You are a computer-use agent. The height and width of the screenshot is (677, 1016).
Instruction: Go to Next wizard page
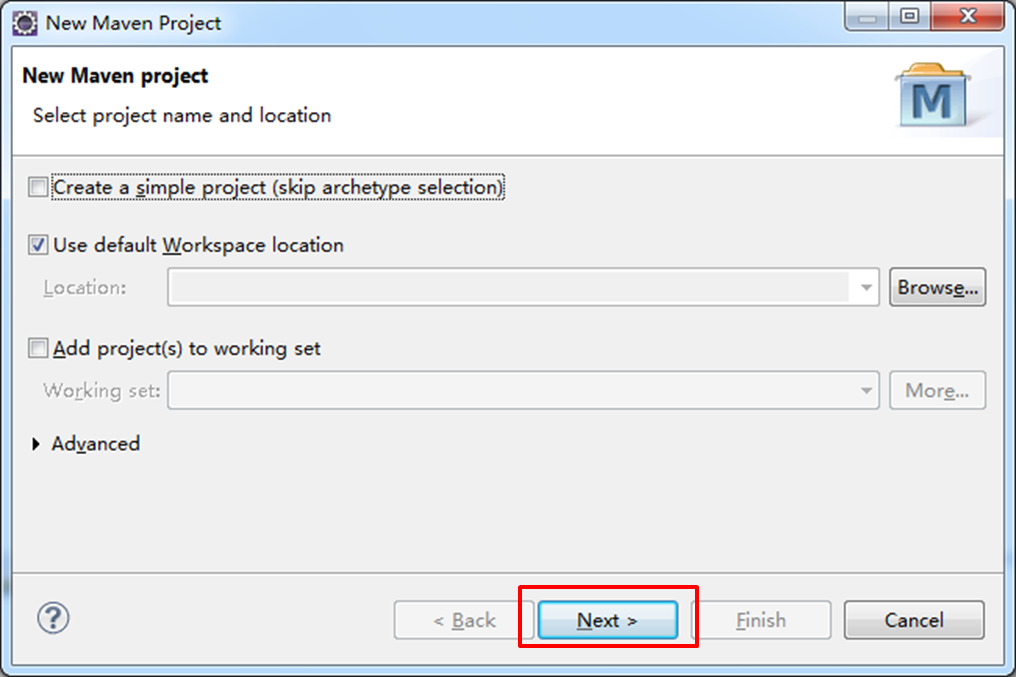(608, 620)
